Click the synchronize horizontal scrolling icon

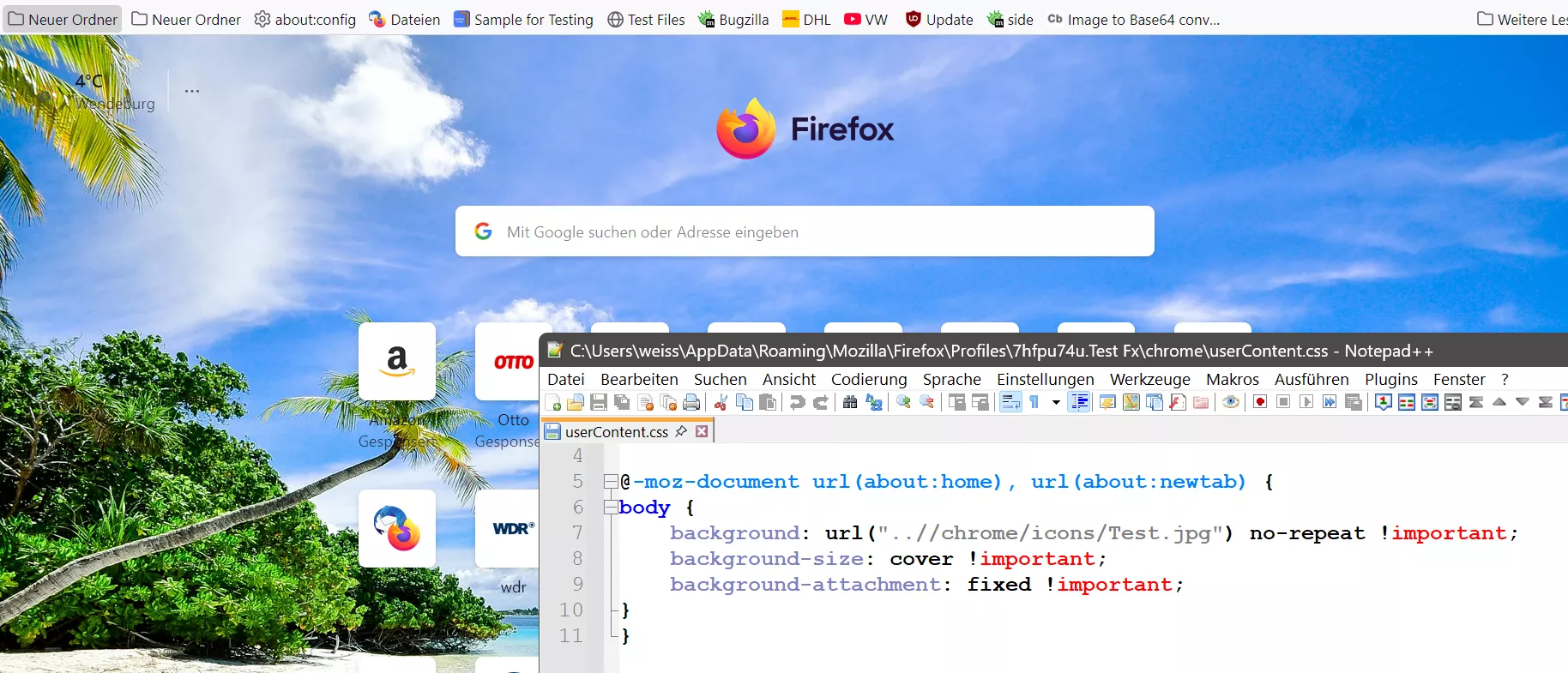pos(980,402)
